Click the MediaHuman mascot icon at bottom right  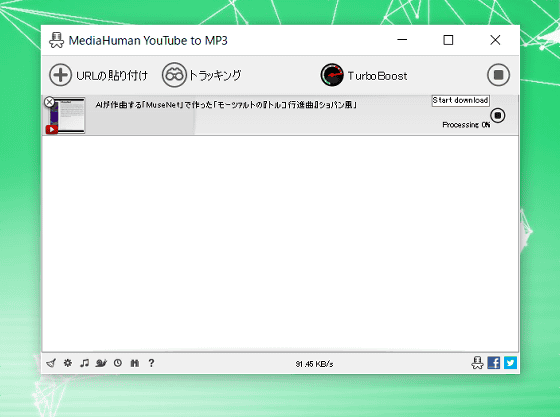point(477,363)
